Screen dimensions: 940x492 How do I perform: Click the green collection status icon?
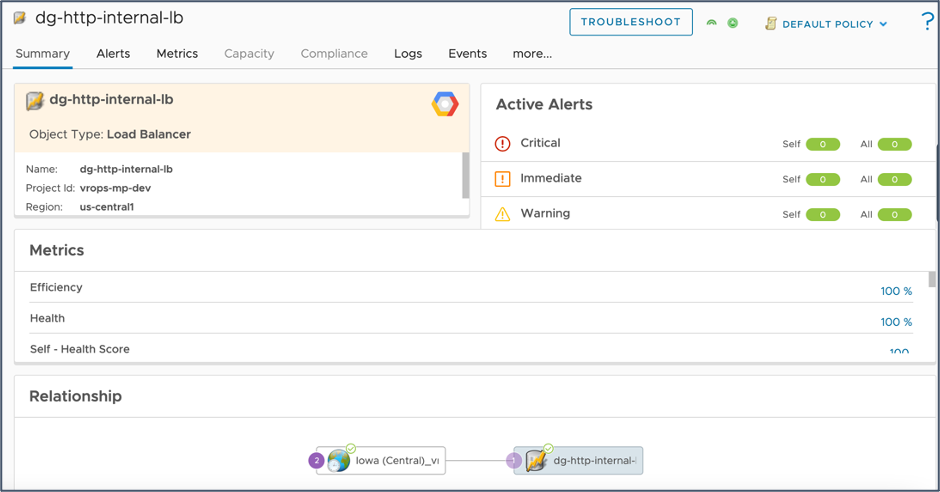pyautogui.click(x=733, y=23)
